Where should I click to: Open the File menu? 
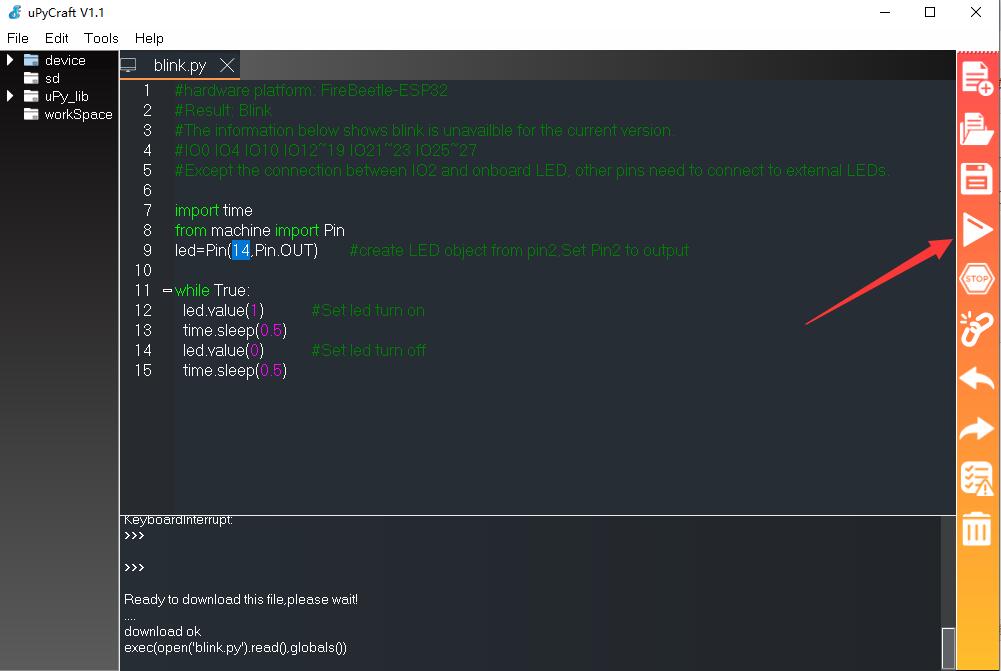click(18, 38)
